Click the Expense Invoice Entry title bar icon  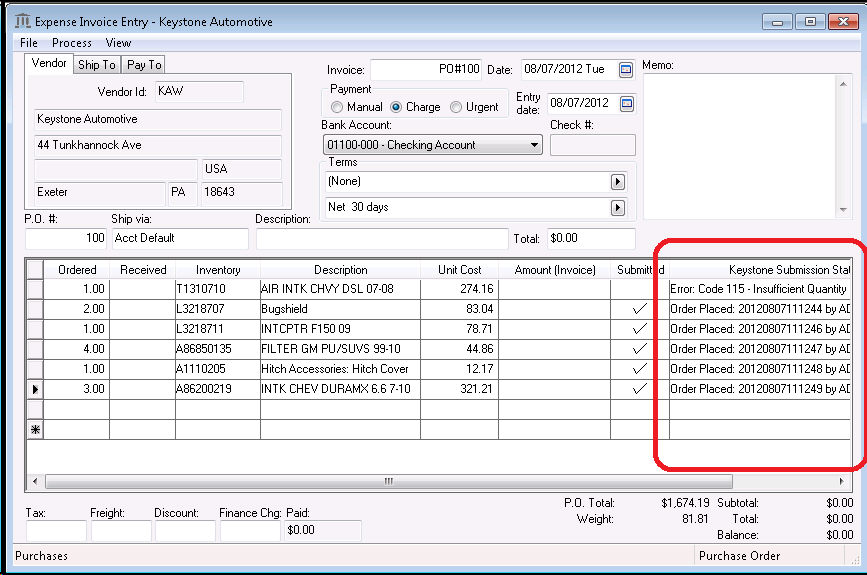pos(23,22)
